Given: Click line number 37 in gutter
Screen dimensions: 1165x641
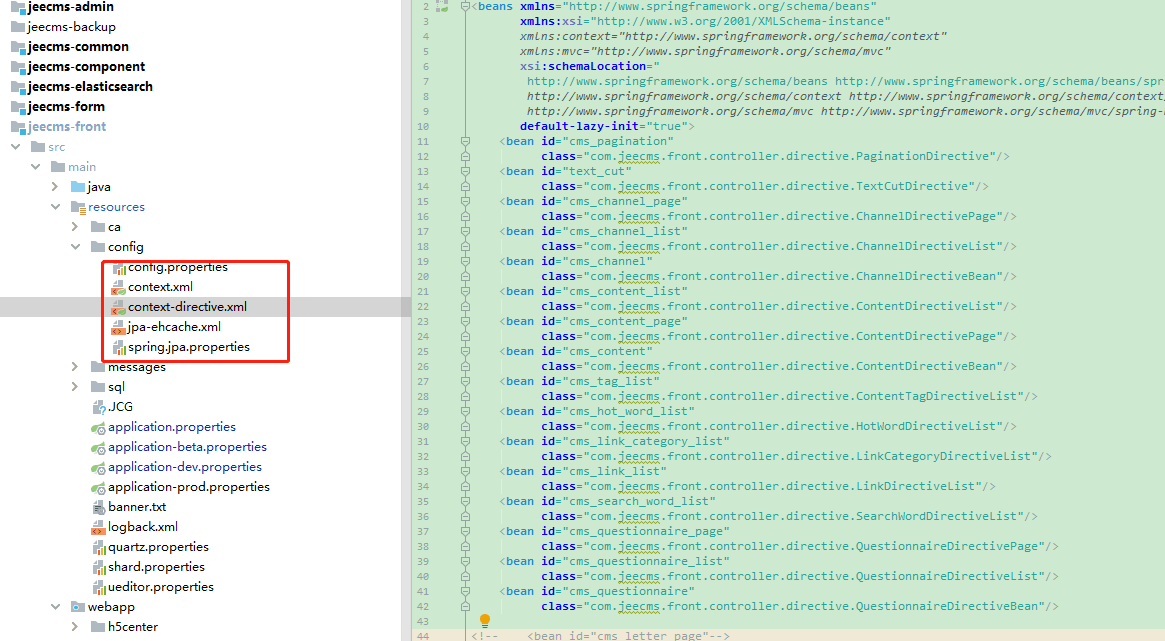Looking at the screenshot, I should point(423,531).
